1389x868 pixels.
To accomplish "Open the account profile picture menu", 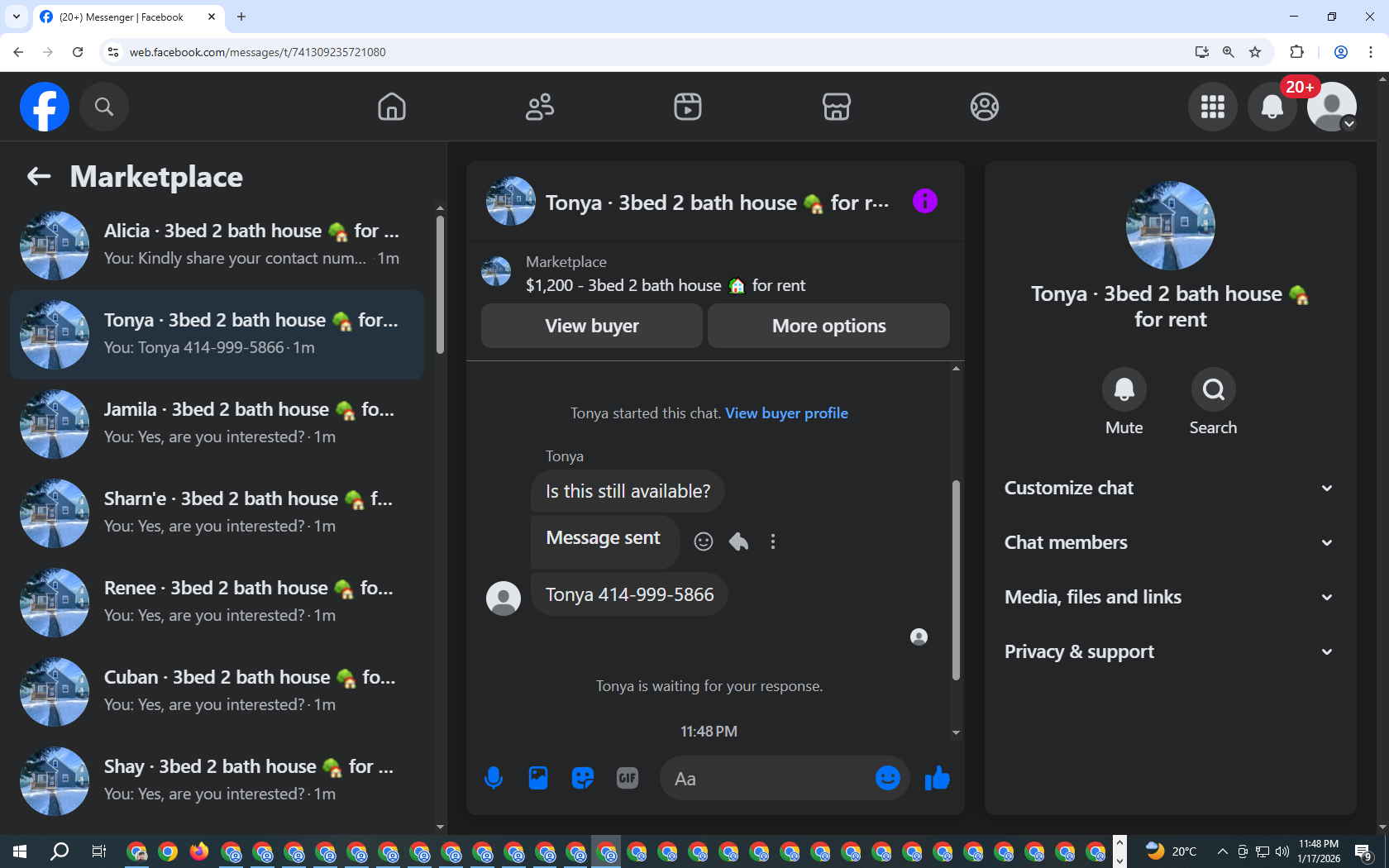I will [x=1332, y=107].
